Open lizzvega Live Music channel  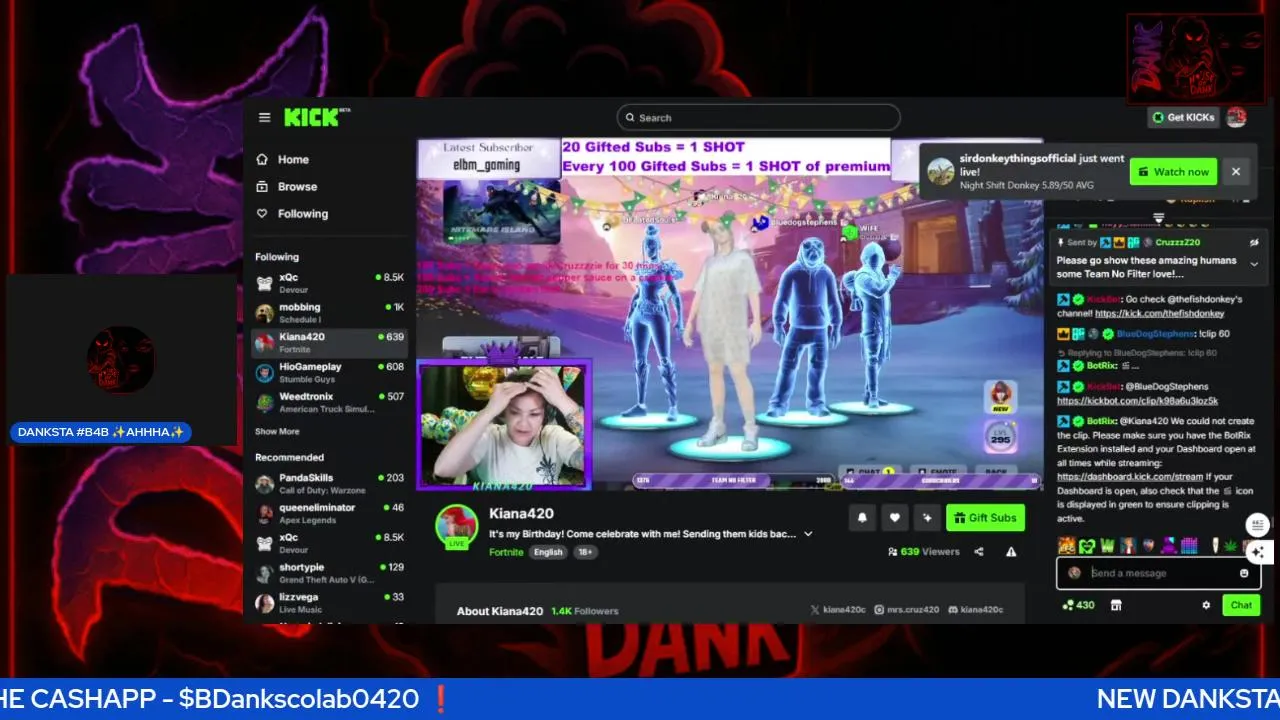coord(329,603)
